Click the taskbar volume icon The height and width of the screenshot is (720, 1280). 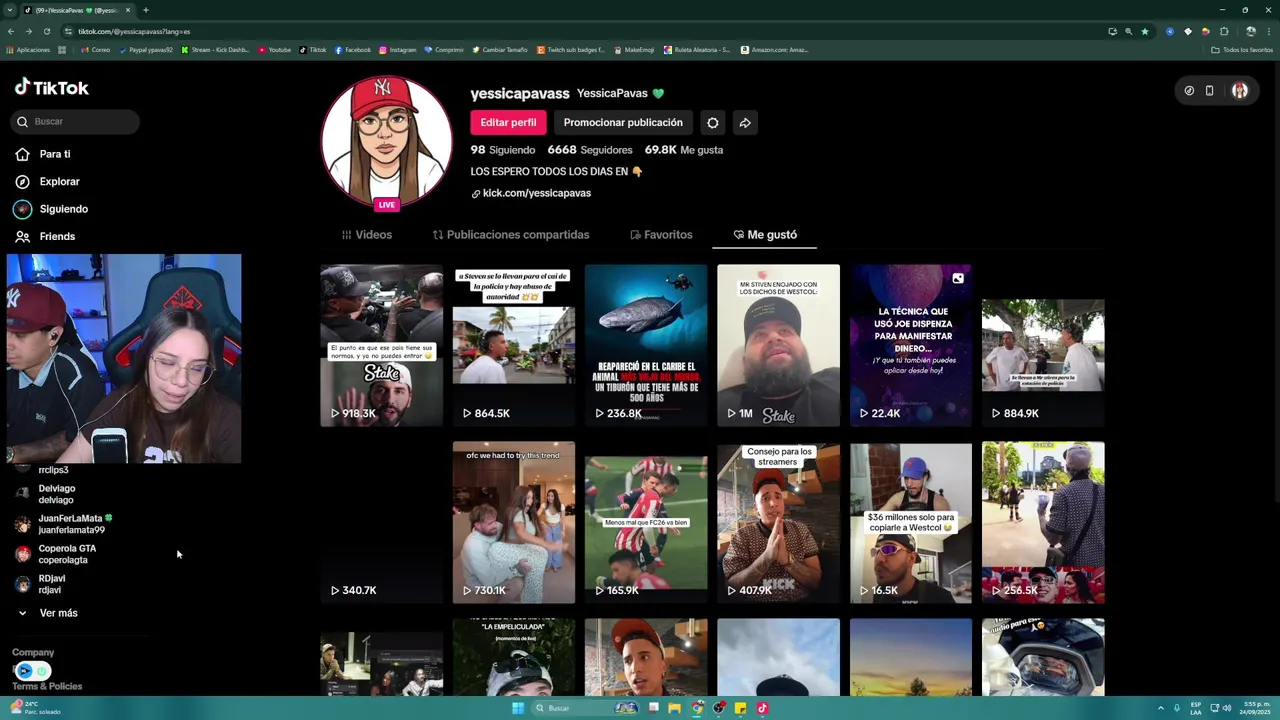tap(1227, 708)
